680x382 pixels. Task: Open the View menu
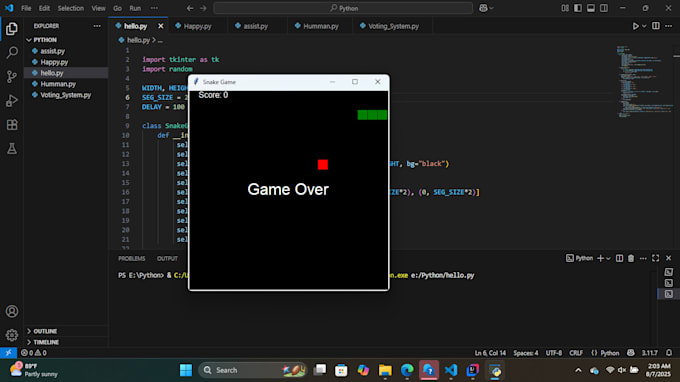coord(98,8)
